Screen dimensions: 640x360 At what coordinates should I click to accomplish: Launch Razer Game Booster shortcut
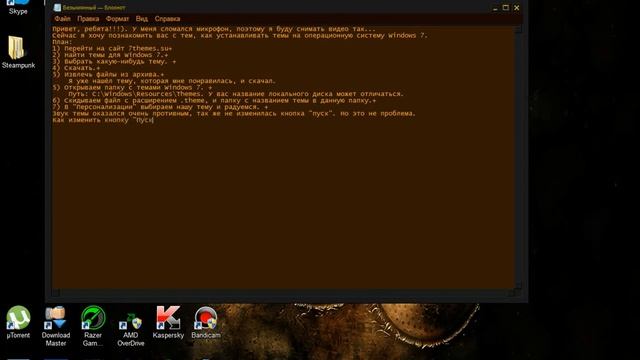93,327
